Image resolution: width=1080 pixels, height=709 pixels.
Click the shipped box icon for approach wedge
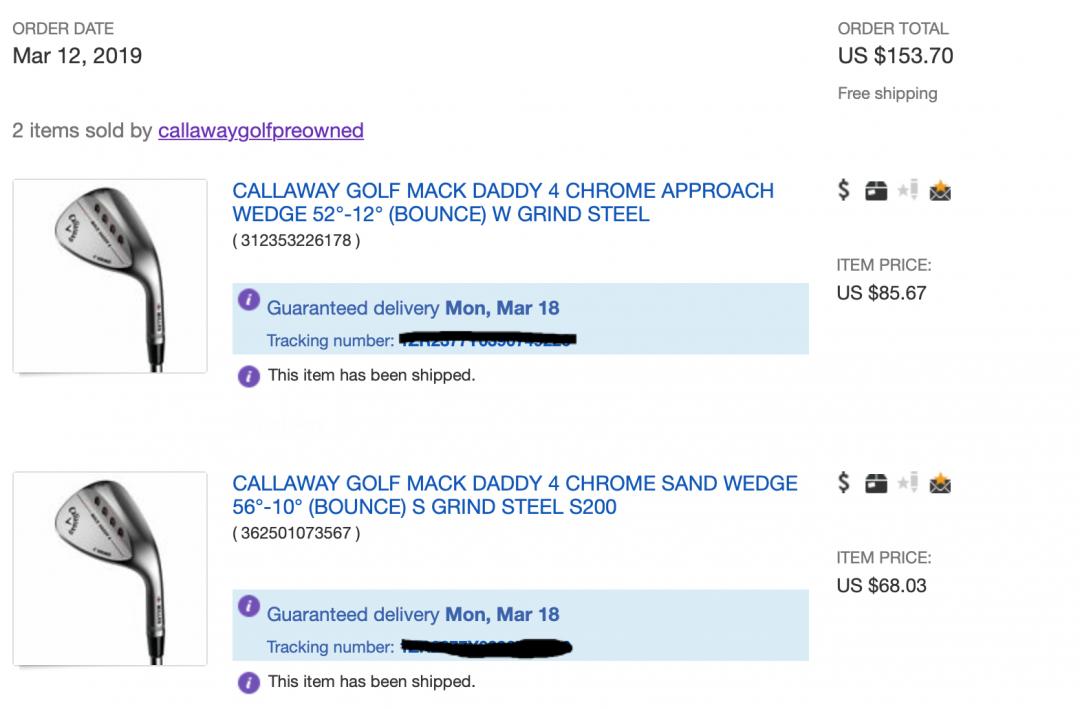pyautogui.click(x=876, y=191)
